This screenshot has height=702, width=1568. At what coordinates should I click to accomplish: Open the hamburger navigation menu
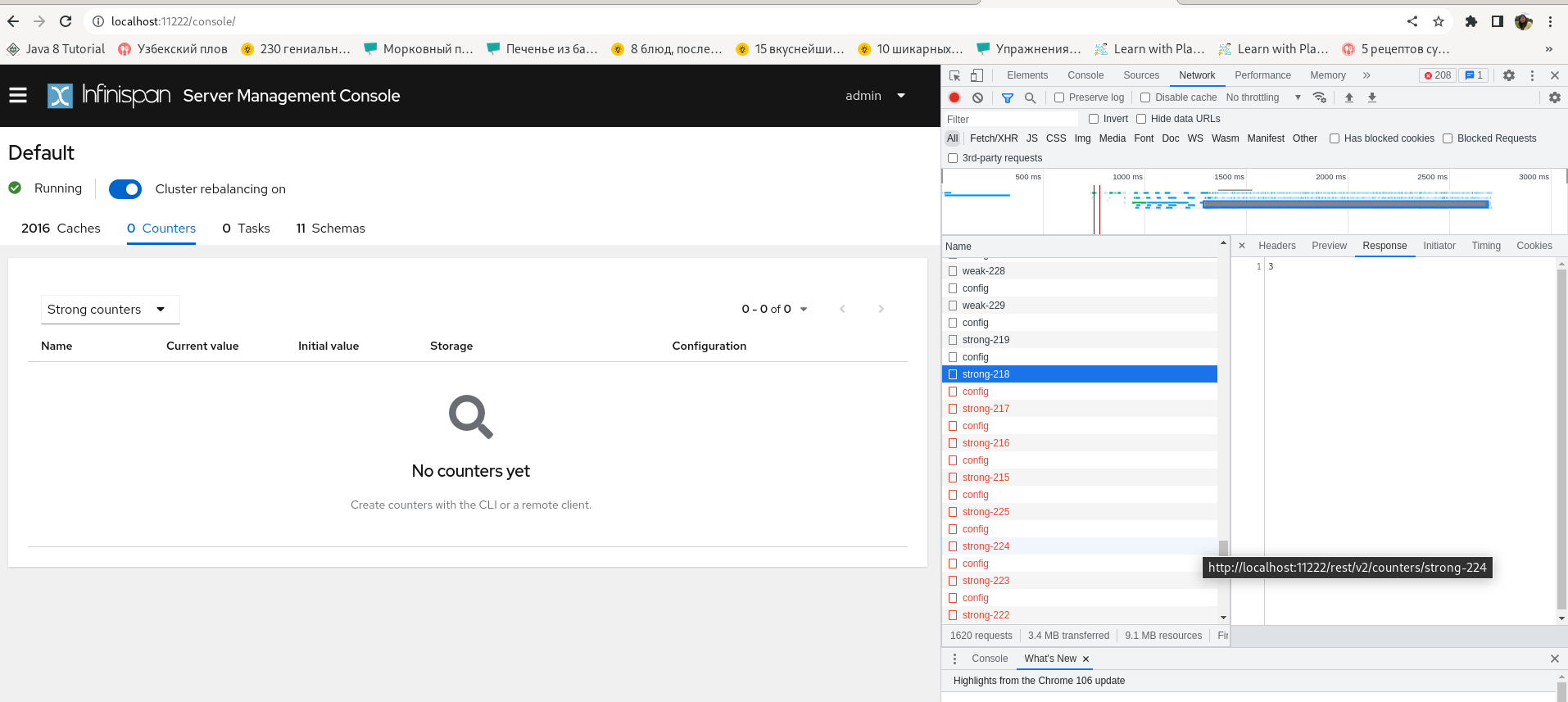tap(18, 96)
